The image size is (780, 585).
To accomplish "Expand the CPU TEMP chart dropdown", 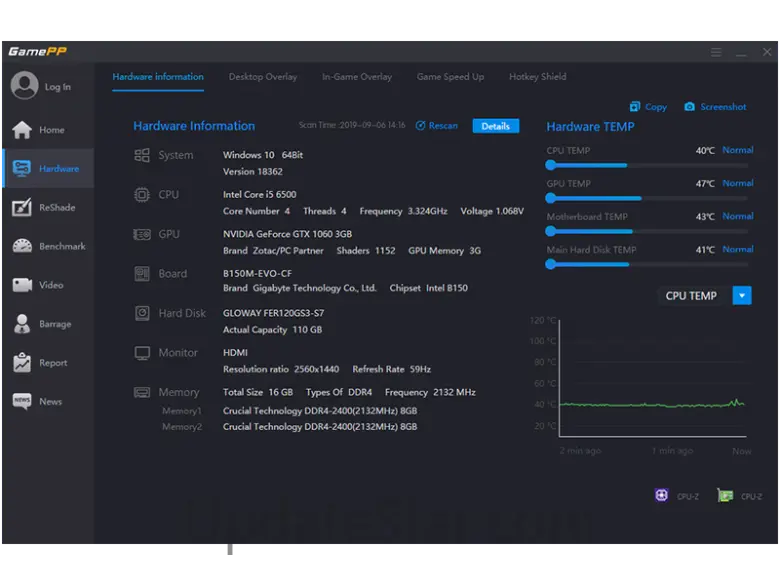I will point(741,295).
